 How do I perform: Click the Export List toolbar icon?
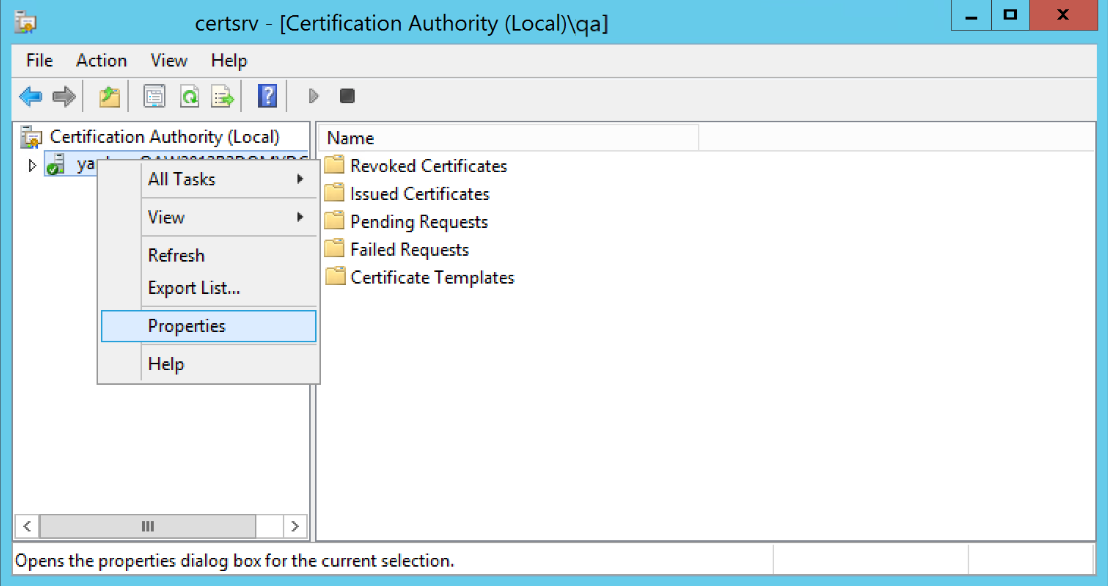pyautogui.click(x=221, y=96)
